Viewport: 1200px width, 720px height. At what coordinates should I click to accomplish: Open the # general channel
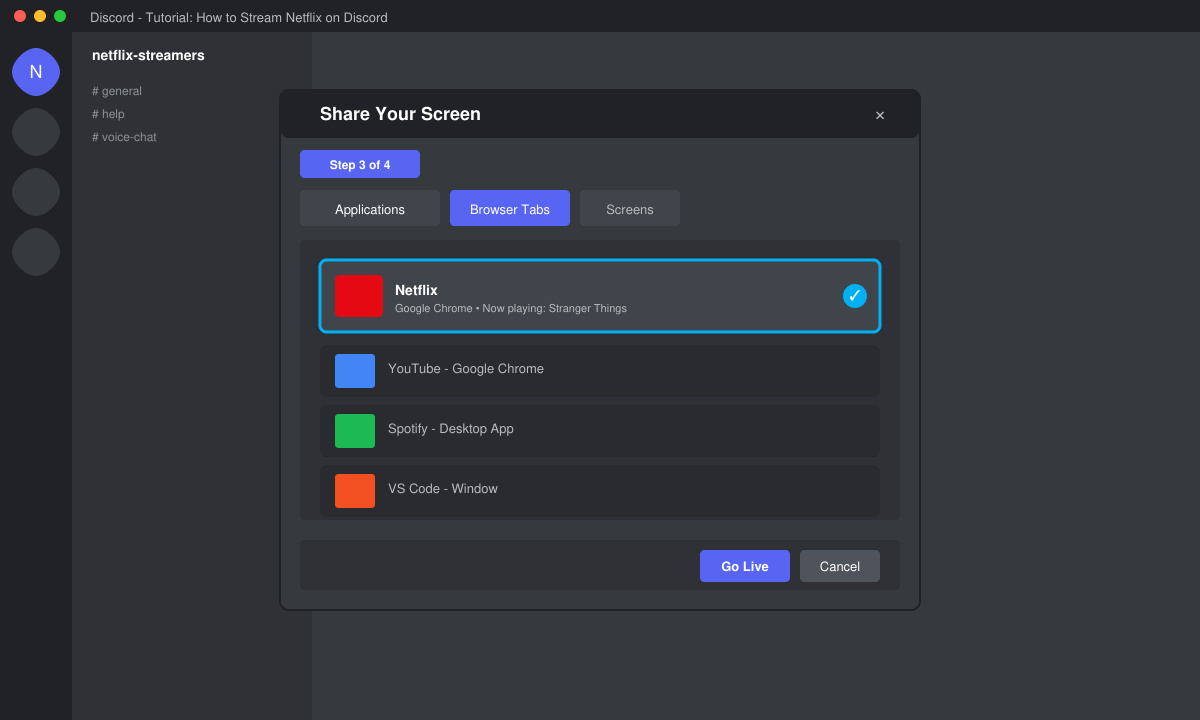(x=117, y=91)
